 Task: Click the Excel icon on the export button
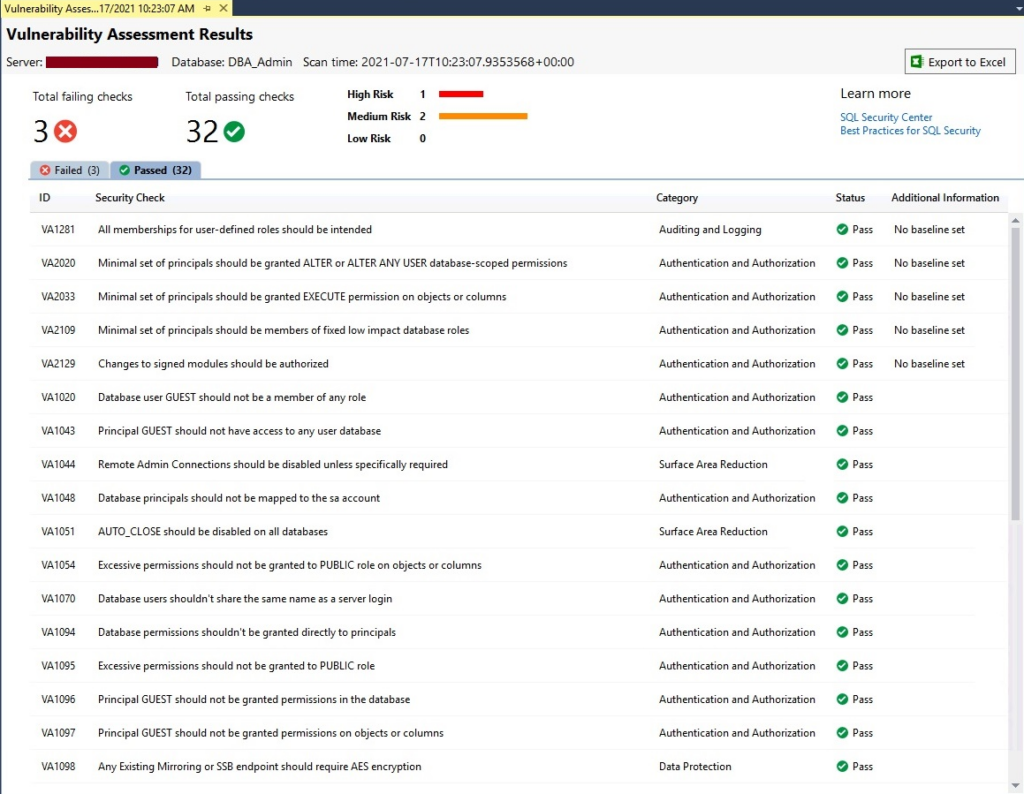tap(916, 62)
